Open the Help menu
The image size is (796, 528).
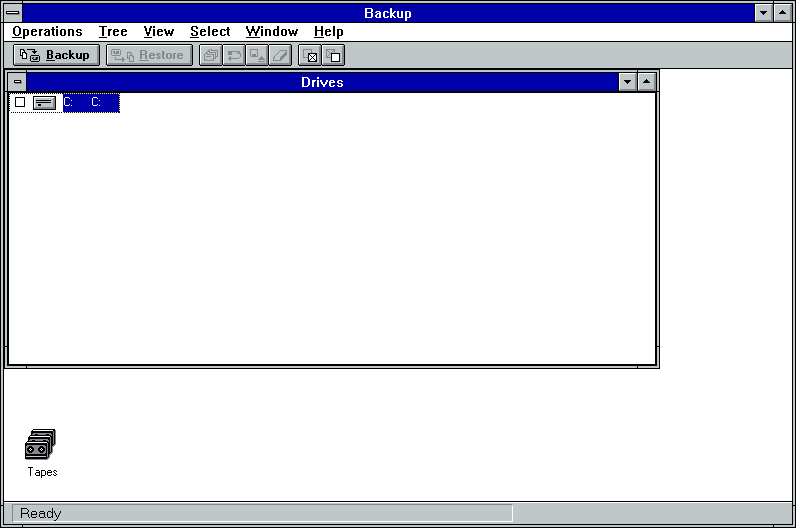click(x=328, y=32)
